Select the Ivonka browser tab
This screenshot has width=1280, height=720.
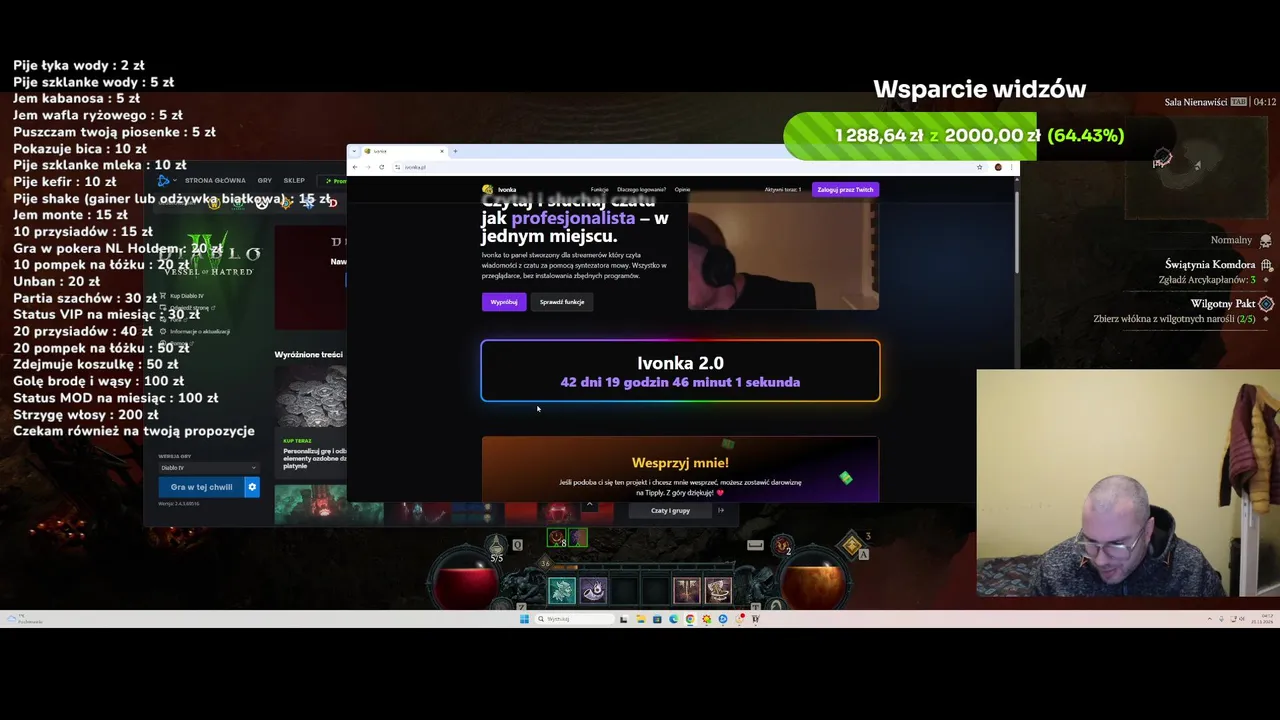tap(405, 151)
